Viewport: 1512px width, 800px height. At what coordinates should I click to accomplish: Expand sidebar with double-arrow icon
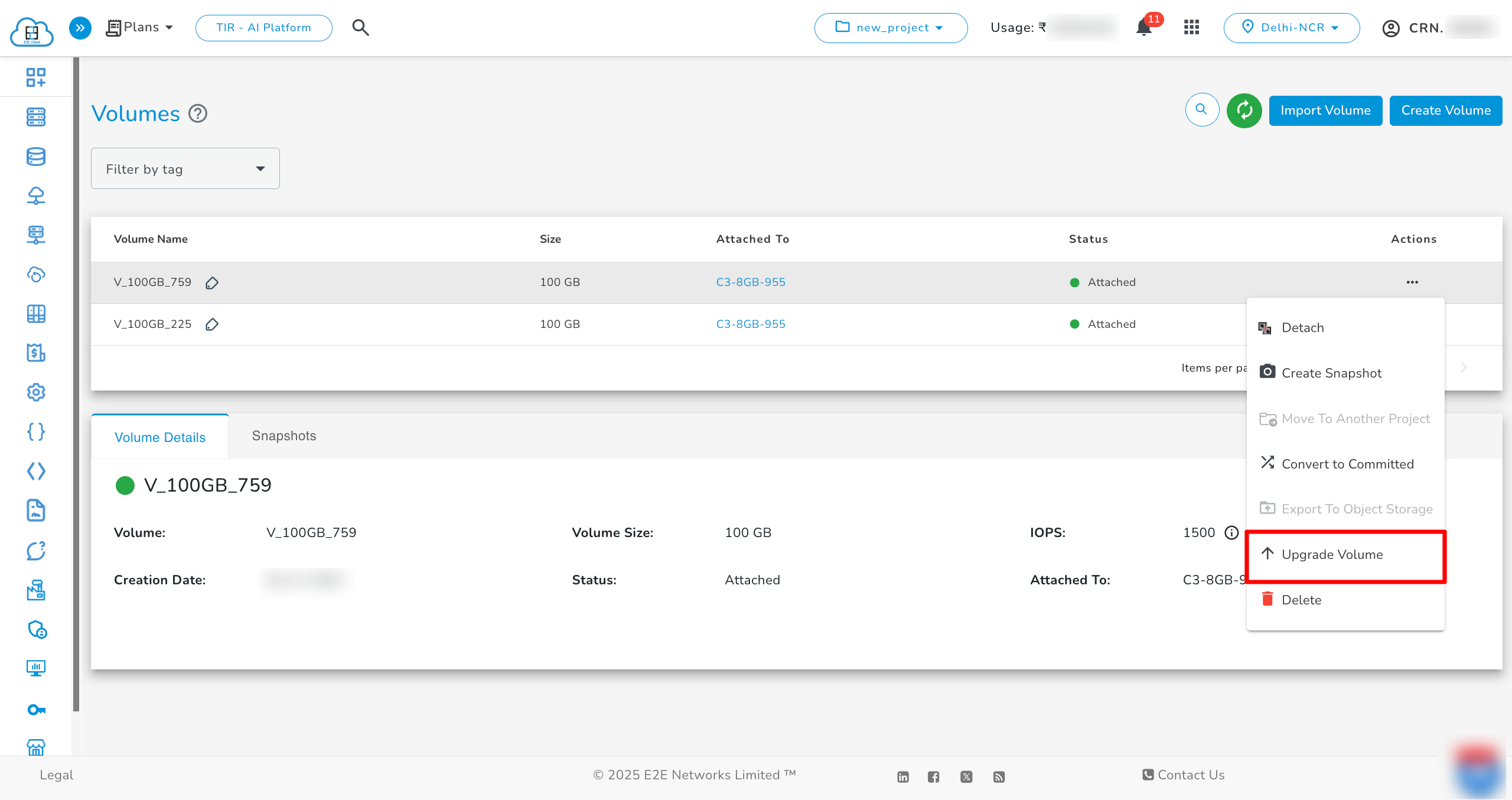(x=80, y=28)
